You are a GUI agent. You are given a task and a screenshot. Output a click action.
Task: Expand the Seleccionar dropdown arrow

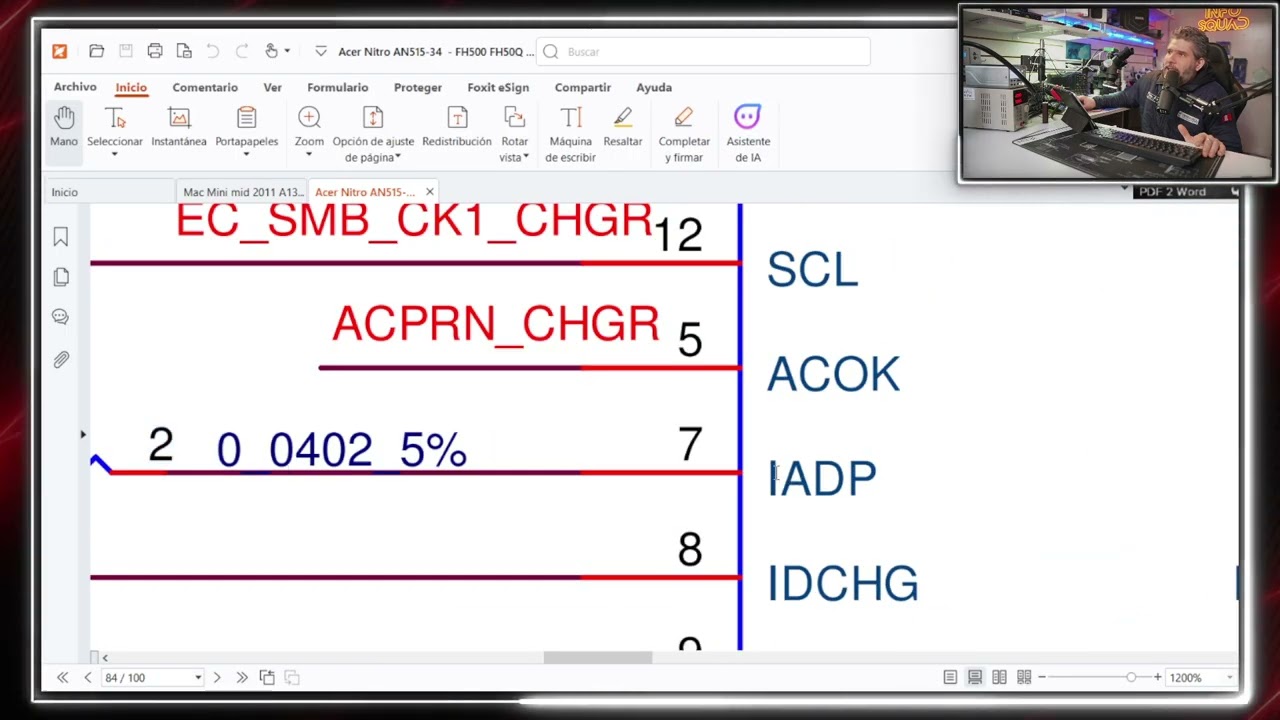115,155
